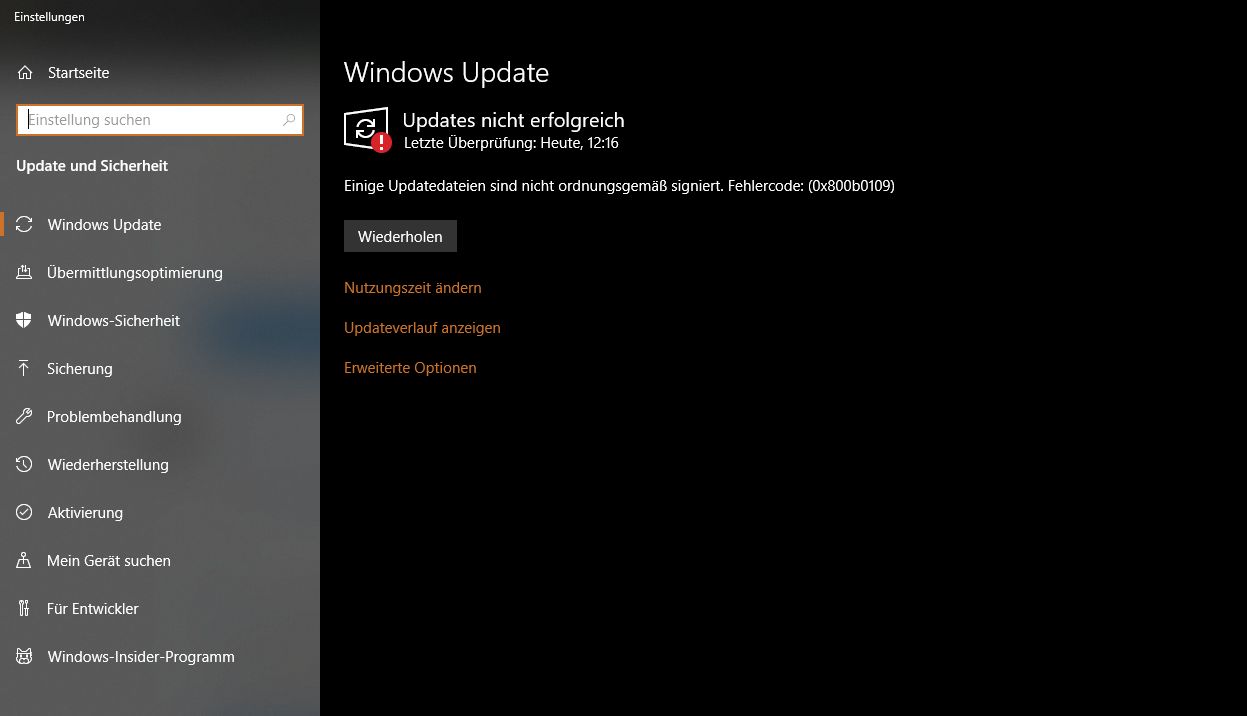The width and height of the screenshot is (1247, 716).
Task: Open Erweiterte Optionen link
Action: point(410,368)
